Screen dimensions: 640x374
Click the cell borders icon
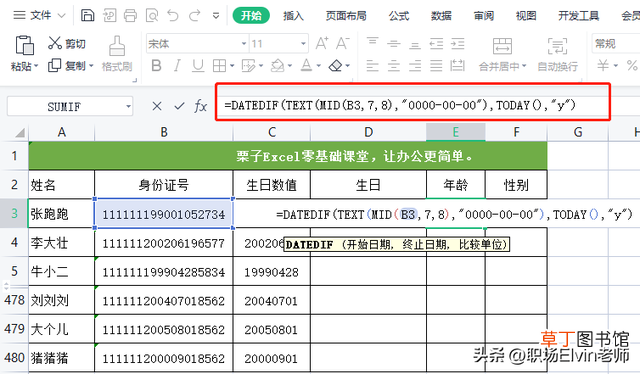pos(219,65)
